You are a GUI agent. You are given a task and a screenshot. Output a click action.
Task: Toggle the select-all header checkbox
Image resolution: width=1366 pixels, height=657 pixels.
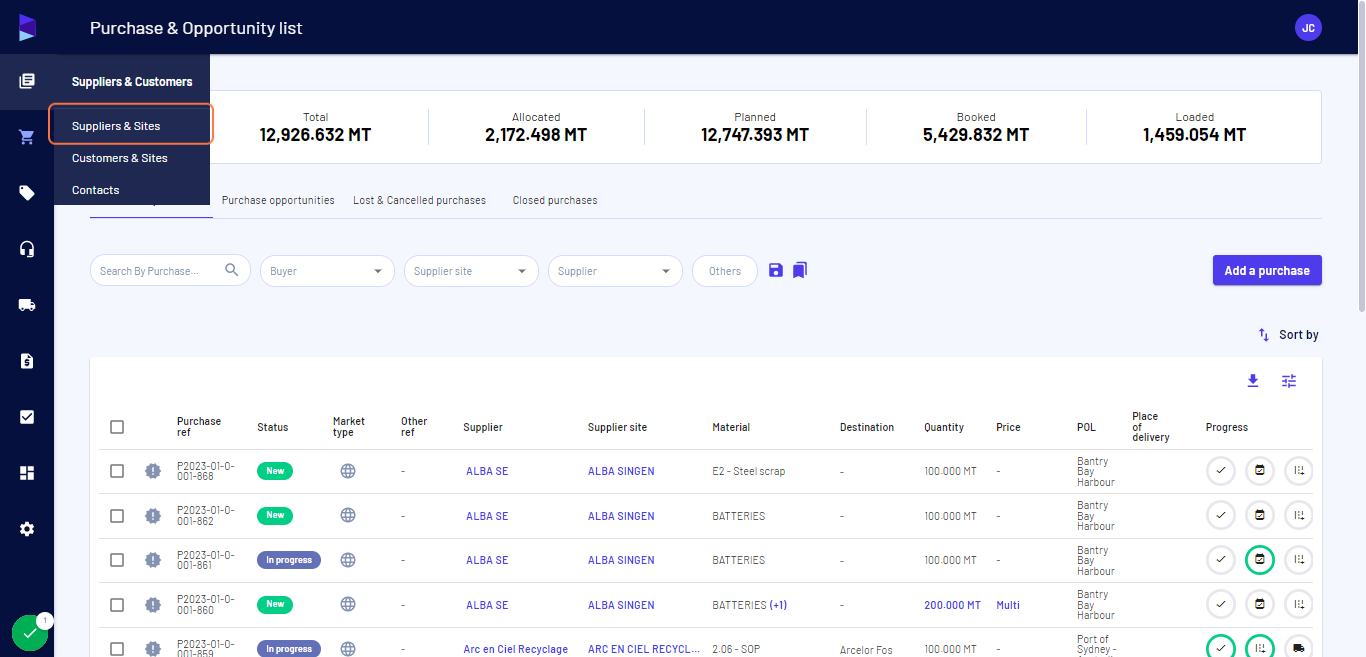[x=117, y=427]
